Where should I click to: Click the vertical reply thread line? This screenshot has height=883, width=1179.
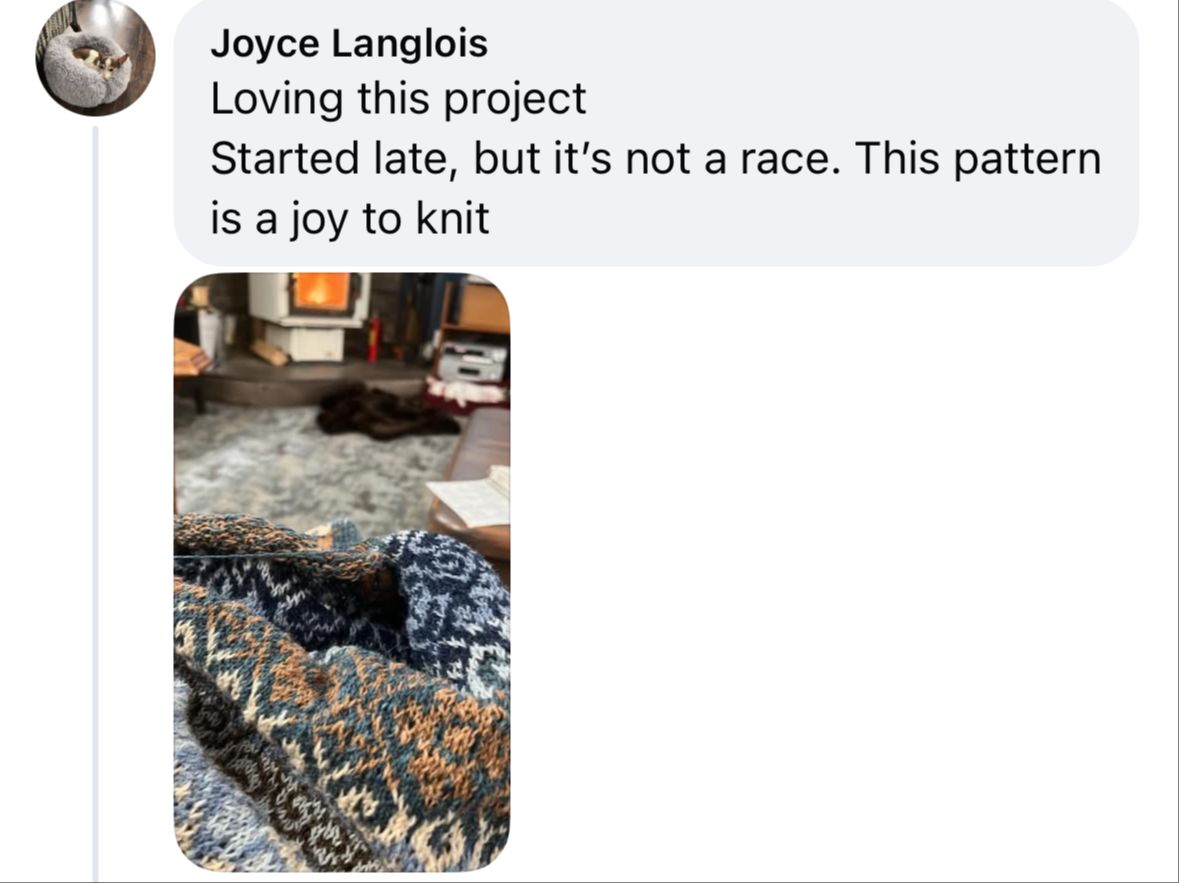click(x=95, y=502)
